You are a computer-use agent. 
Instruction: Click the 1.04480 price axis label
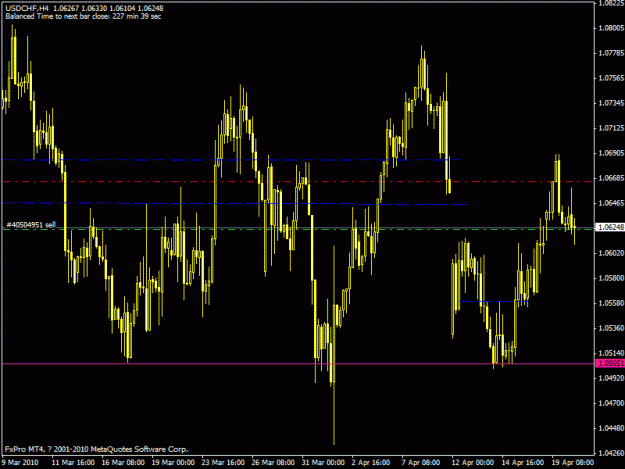pos(611,428)
